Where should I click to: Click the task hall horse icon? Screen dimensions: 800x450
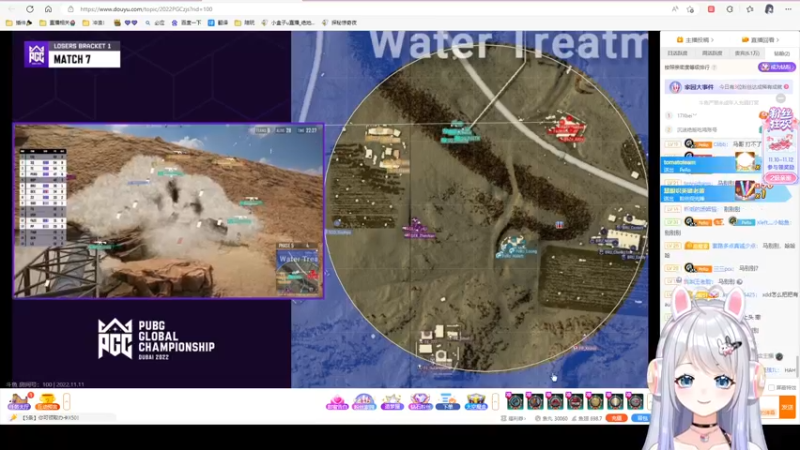(x=19, y=402)
